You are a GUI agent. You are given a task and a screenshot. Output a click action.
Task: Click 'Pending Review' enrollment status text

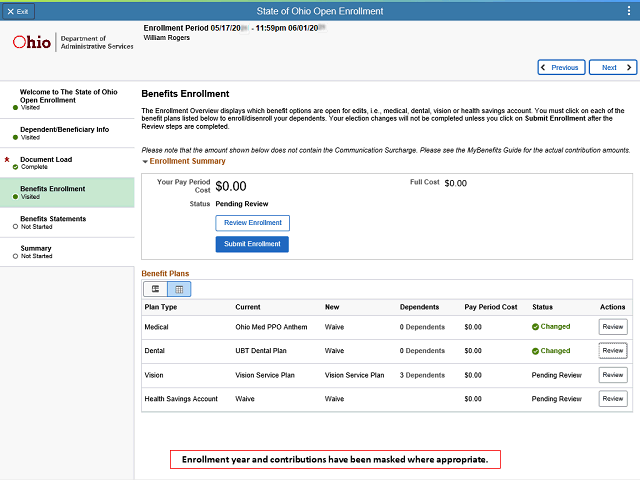tap(242, 204)
